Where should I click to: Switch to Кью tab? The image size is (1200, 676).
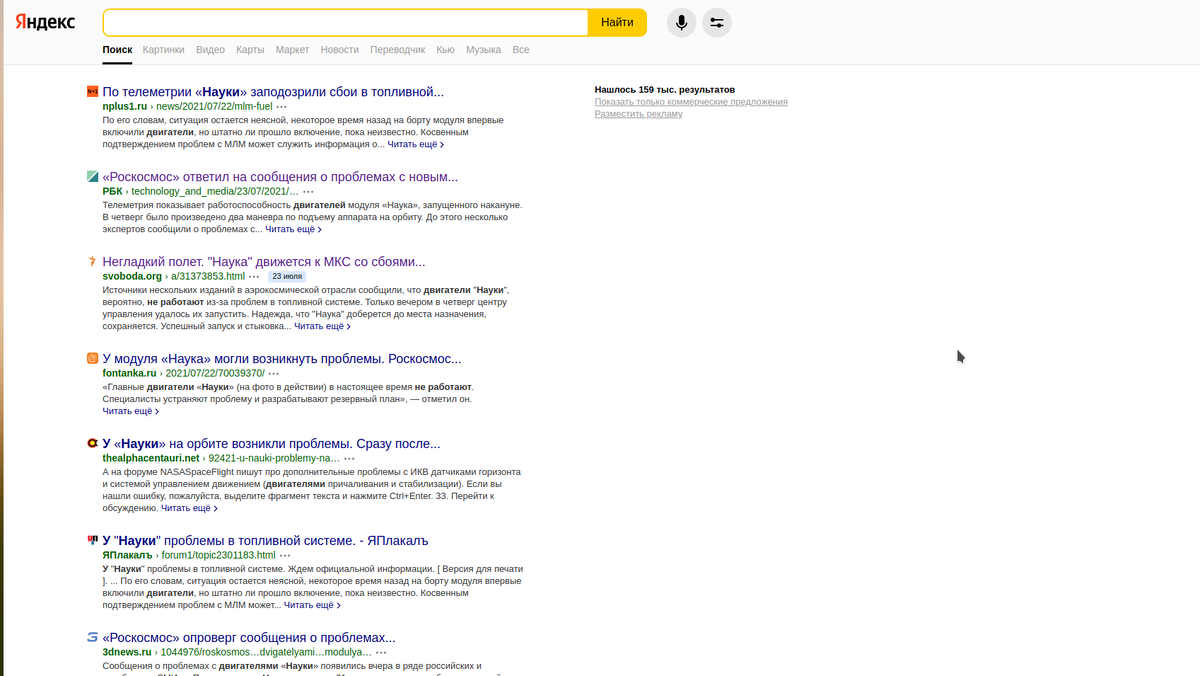tap(446, 50)
